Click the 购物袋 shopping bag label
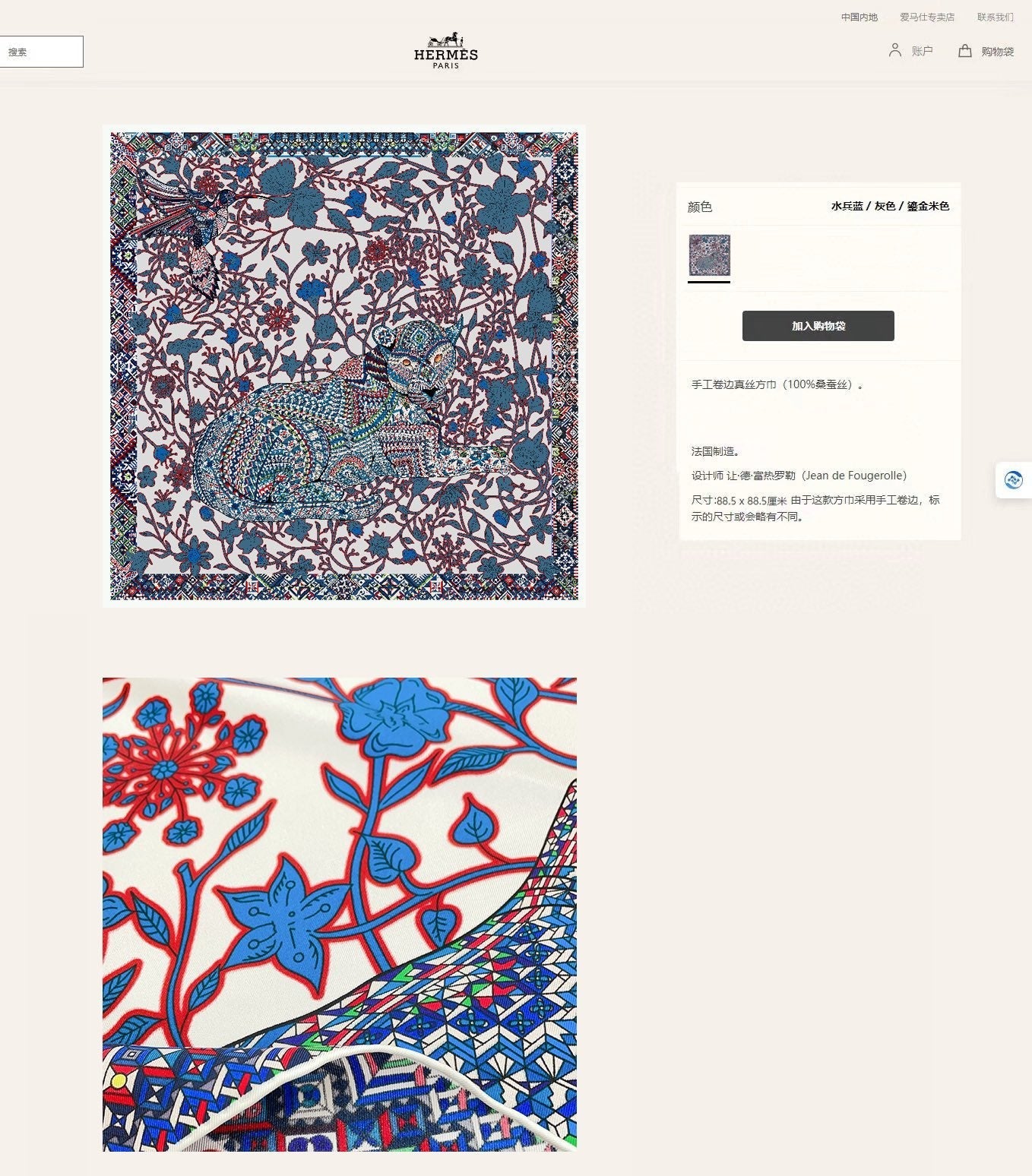1032x1176 pixels. [x=998, y=52]
